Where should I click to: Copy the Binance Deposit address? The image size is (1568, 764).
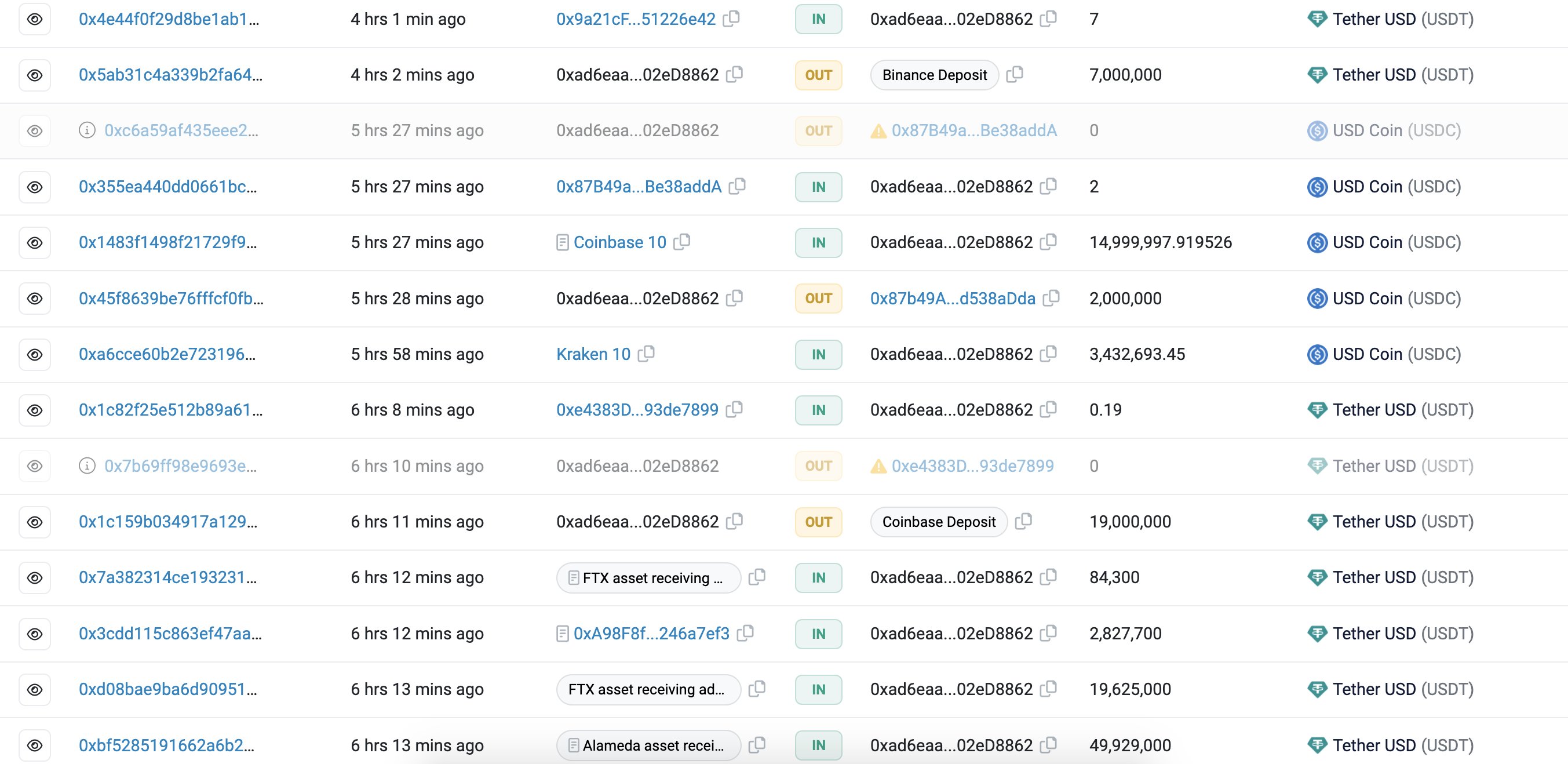coord(1015,74)
